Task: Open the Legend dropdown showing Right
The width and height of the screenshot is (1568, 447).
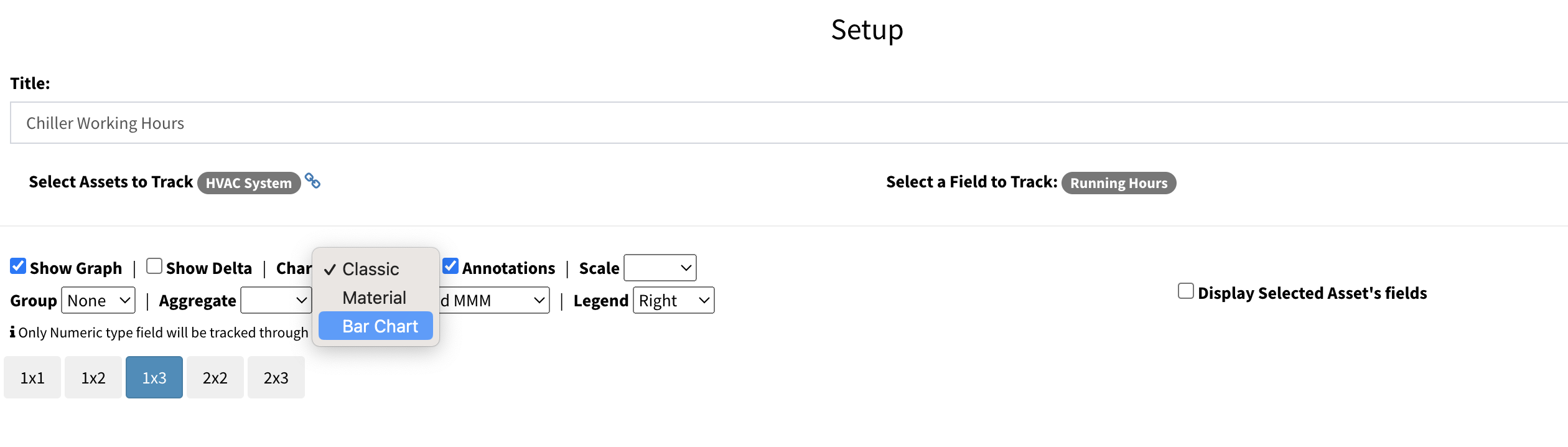Action: point(673,301)
